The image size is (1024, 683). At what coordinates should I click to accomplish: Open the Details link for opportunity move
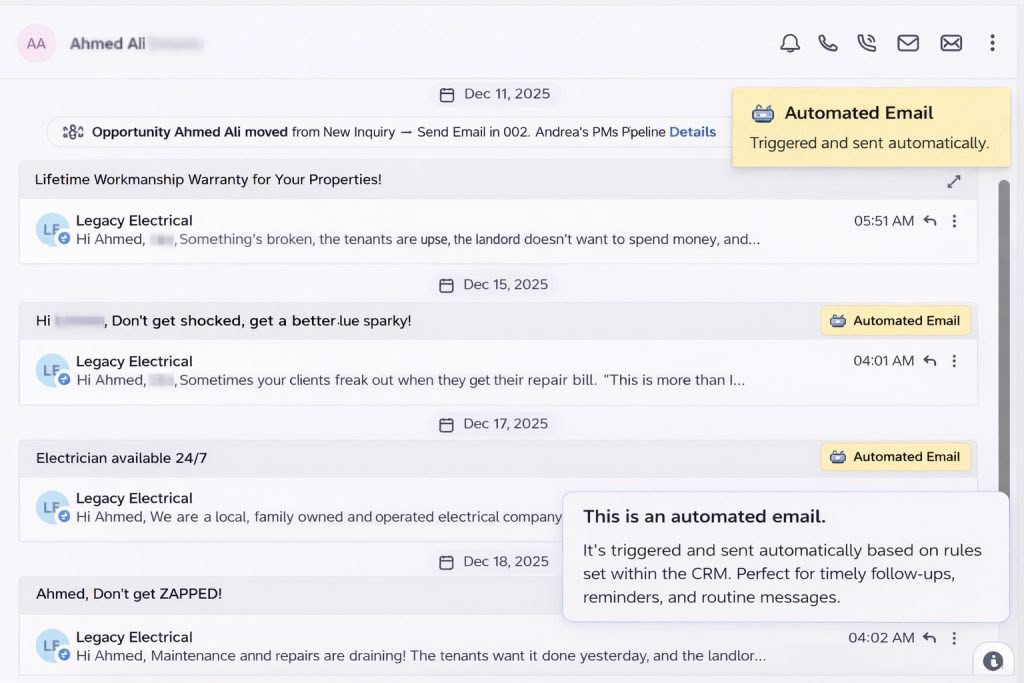tap(692, 132)
